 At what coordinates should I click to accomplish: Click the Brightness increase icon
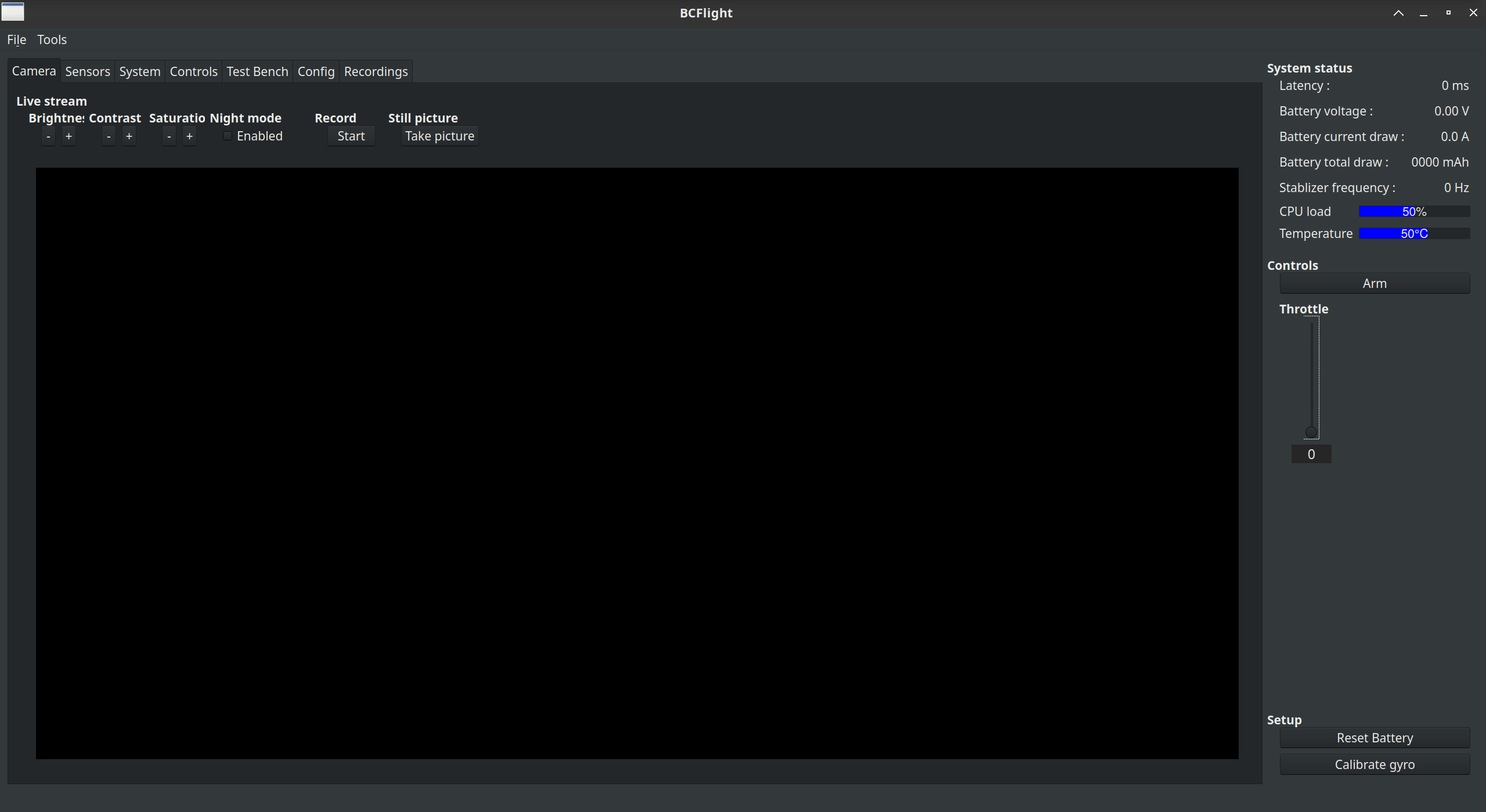(x=68, y=135)
